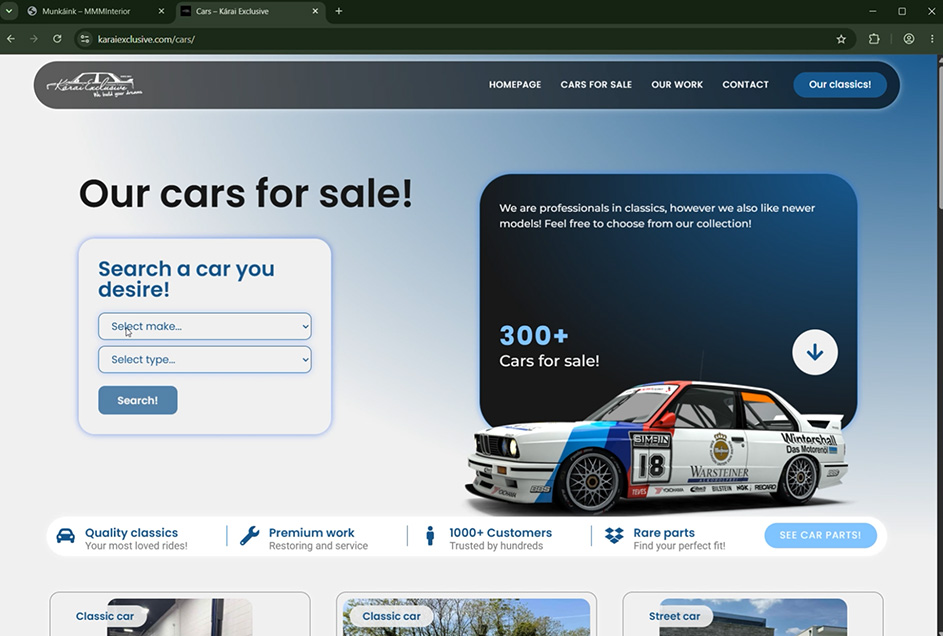Expand the Select make dropdown
Image resolution: width=943 pixels, height=636 pixels.
point(204,326)
